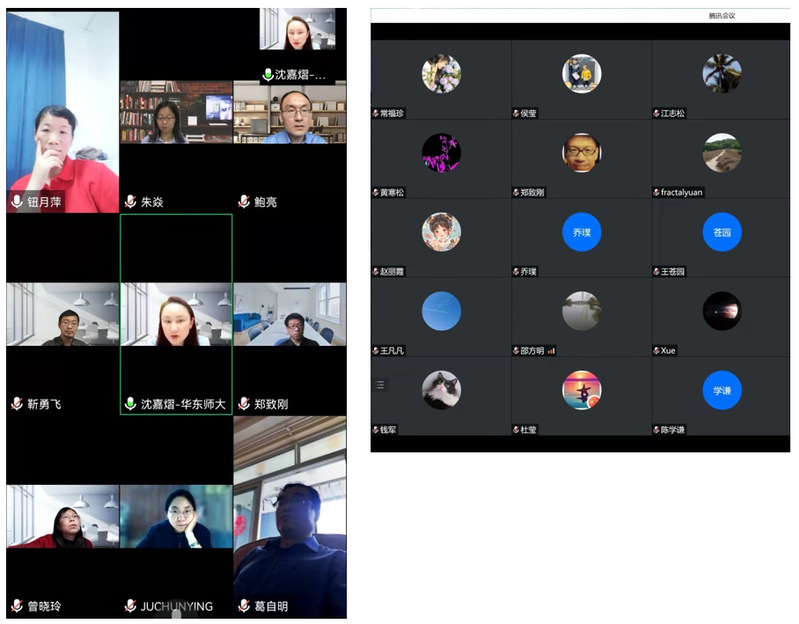Viewport: 799px width, 624px height.
Task: Open the small 沈嘉熠 video thumbnail at top
Action: [297, 29]
